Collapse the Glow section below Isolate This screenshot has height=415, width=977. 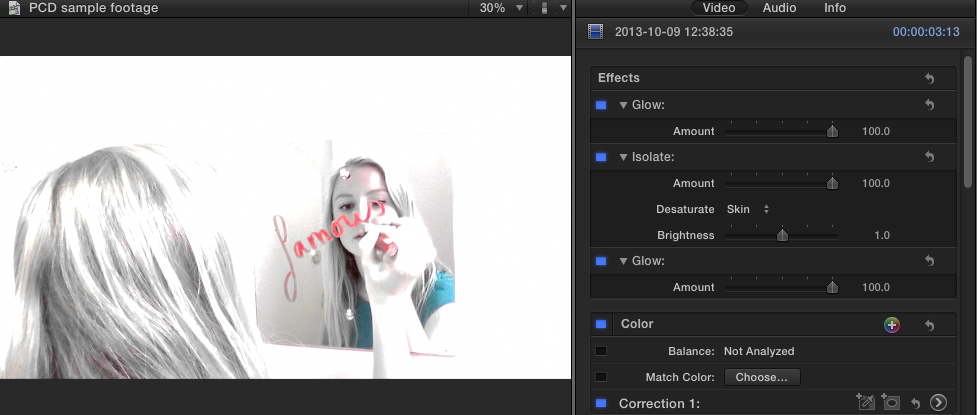point(623,261)
